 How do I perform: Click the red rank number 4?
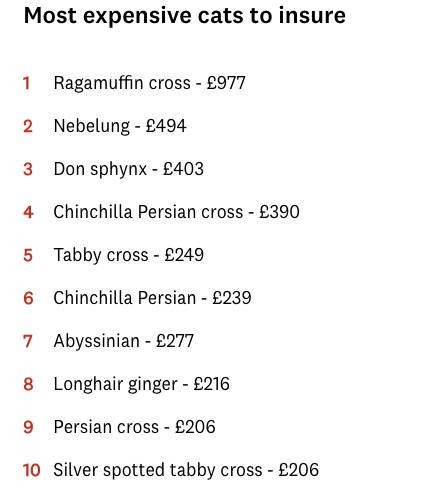click(x=28, y=212)
